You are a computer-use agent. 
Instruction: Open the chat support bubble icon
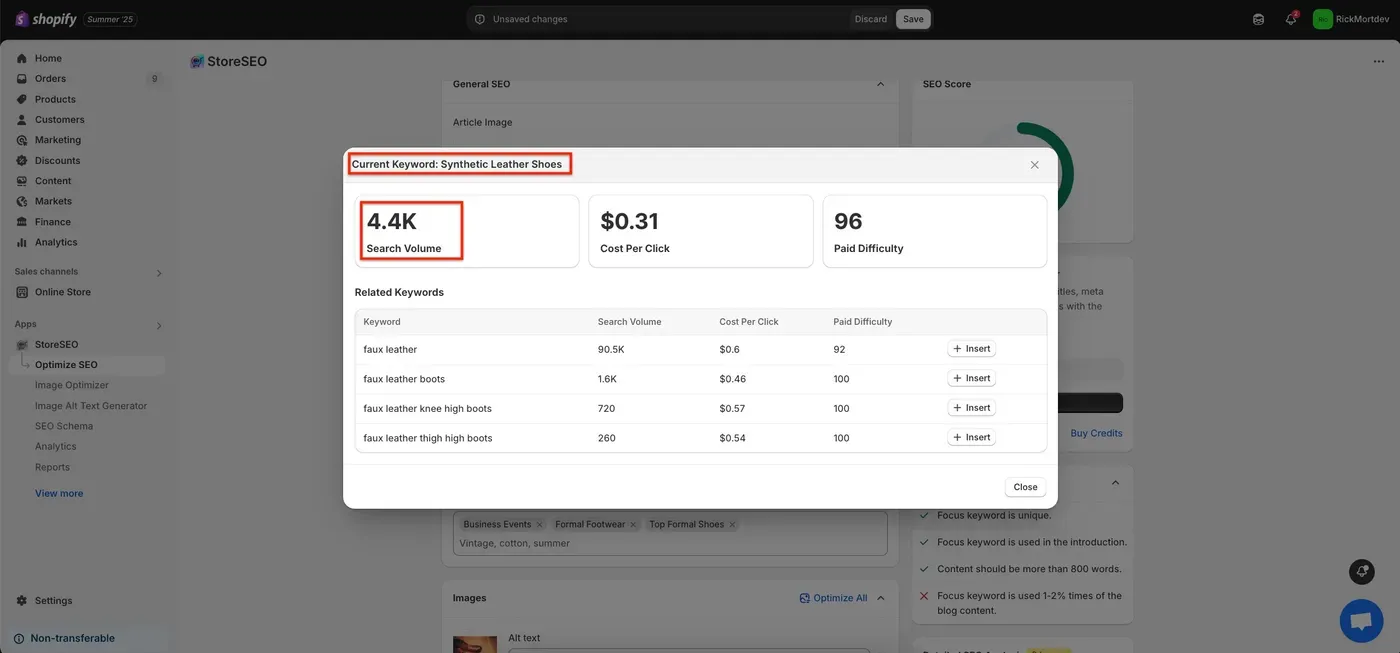[x=1361, y=621]
